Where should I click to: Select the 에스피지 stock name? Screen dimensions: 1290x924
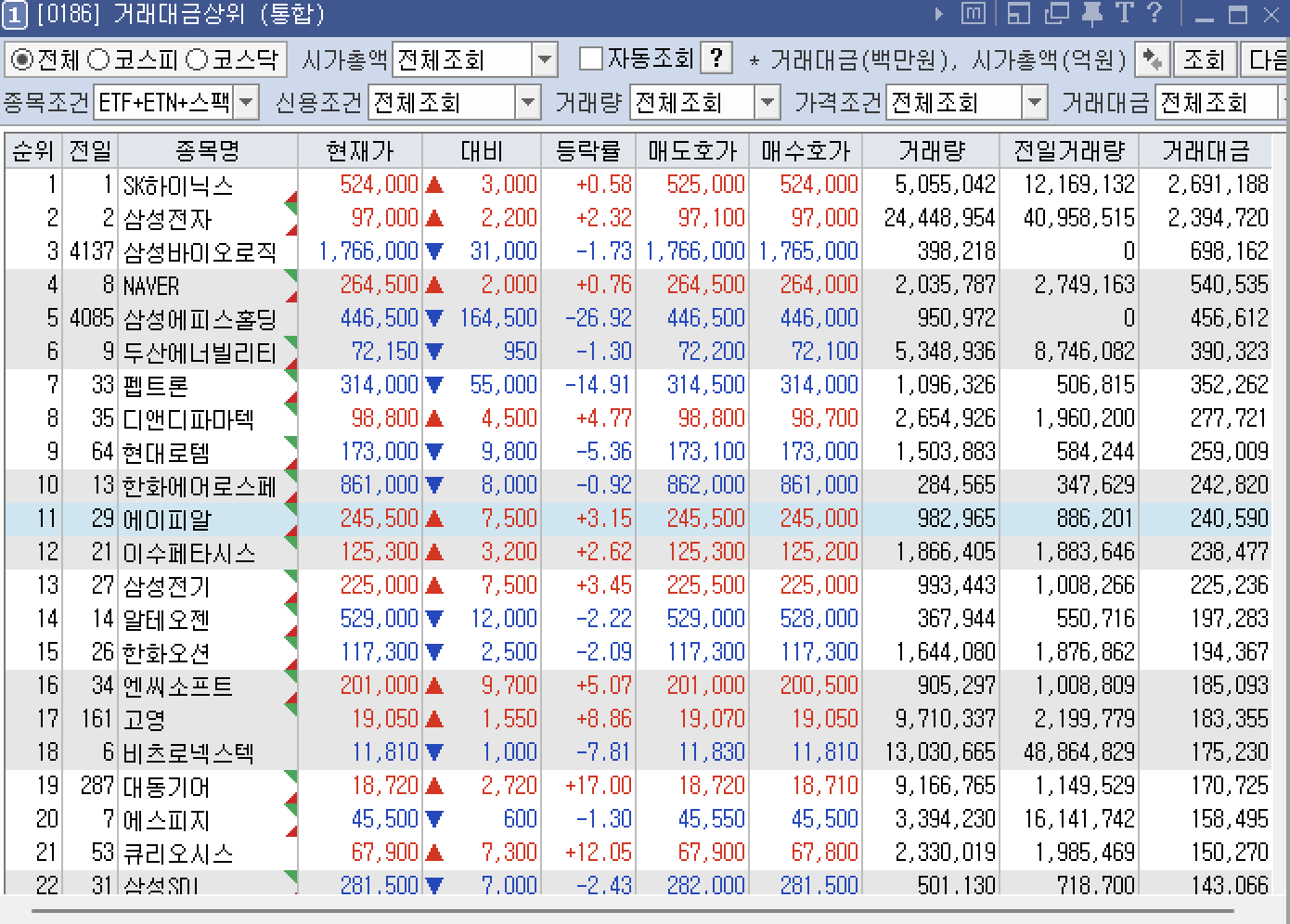point(167,820)
